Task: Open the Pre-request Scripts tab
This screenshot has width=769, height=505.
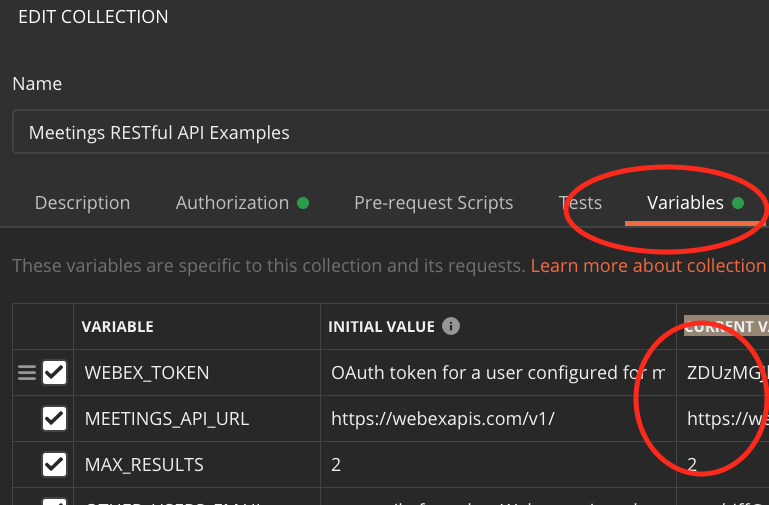Action: pos(434,203)
